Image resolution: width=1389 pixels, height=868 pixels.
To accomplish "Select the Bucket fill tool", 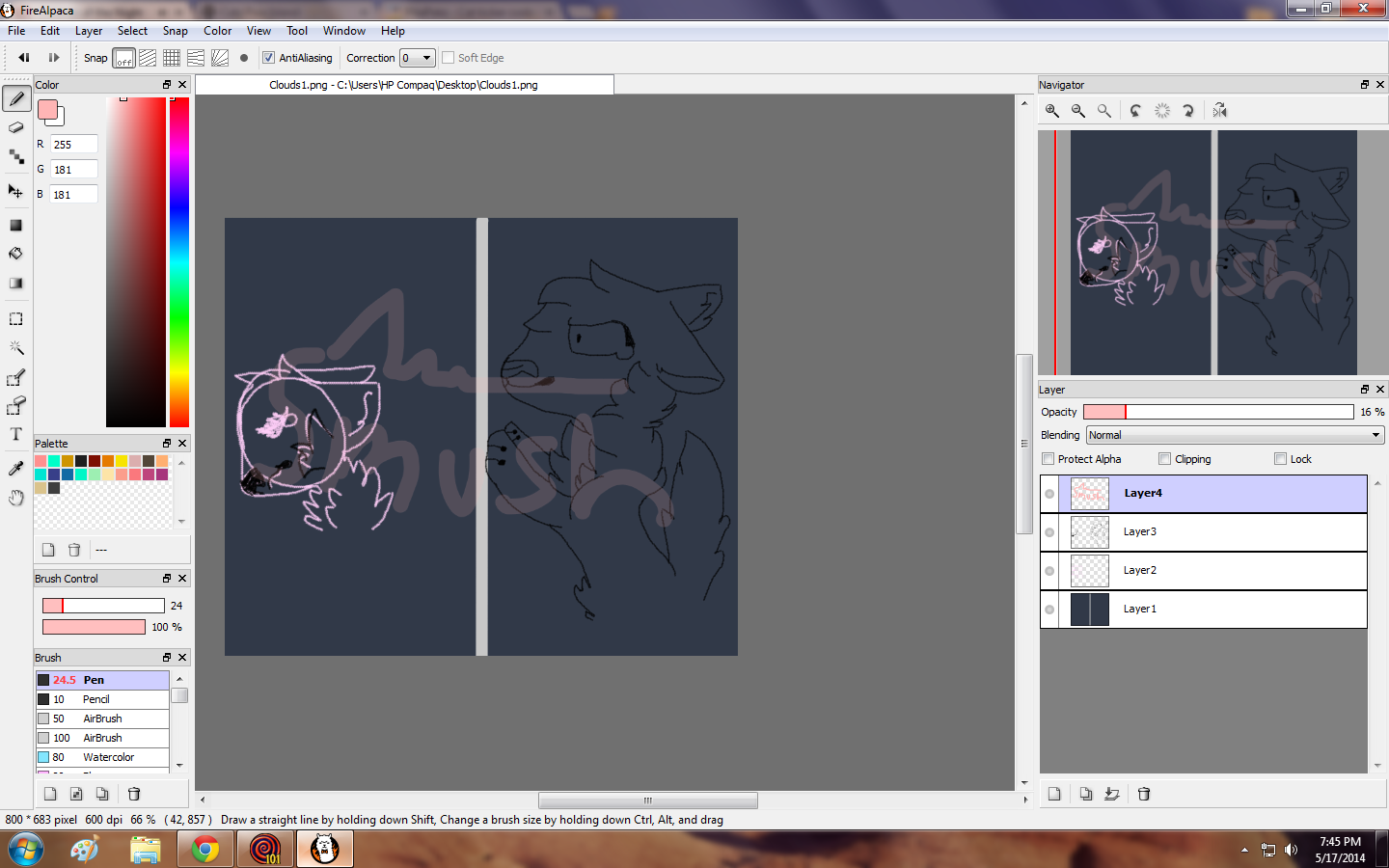I will 16,254.
